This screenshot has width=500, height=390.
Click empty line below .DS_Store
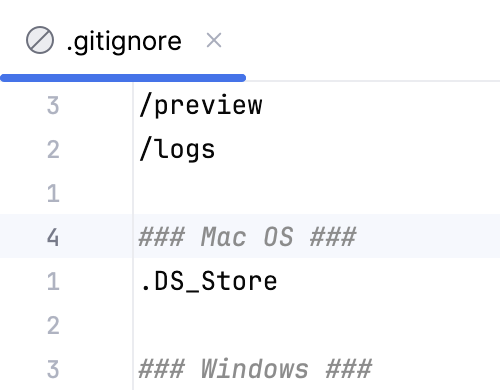pos(317,325)
